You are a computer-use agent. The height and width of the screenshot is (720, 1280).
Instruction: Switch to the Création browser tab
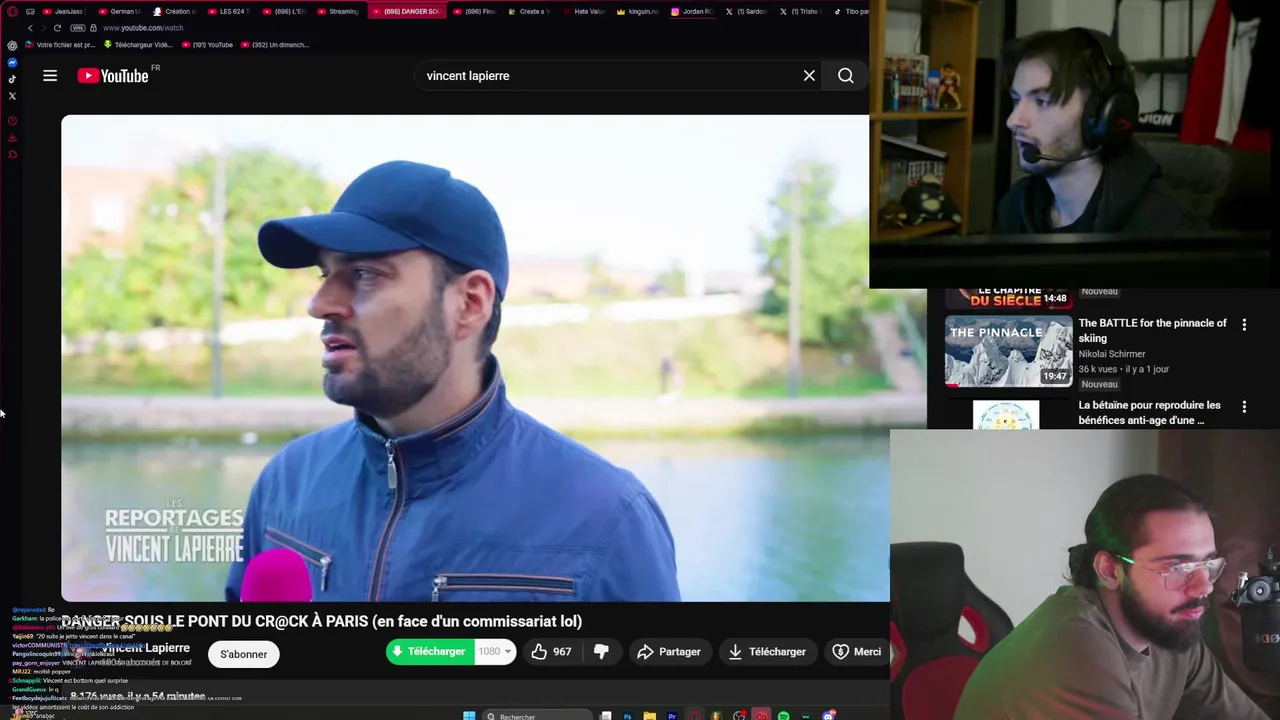click(x=174, y=11)
